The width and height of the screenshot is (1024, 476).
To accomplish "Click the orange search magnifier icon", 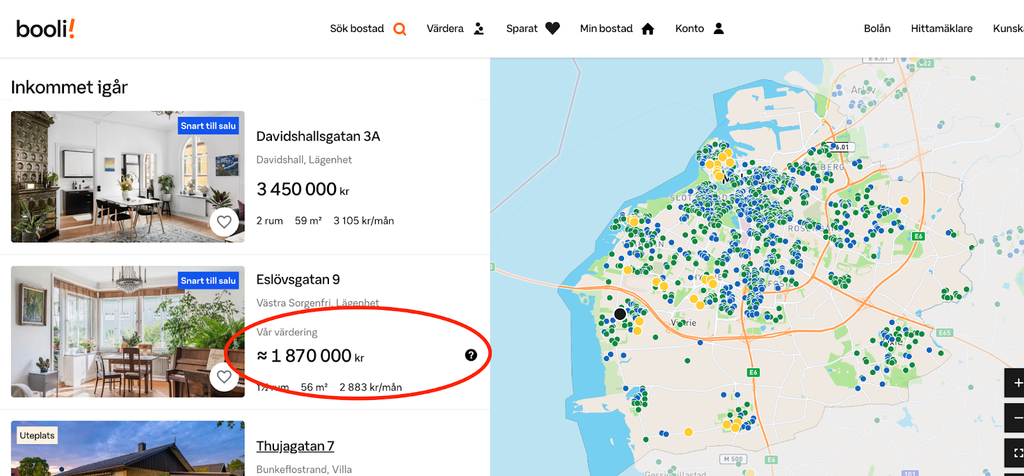I will 399,29.
